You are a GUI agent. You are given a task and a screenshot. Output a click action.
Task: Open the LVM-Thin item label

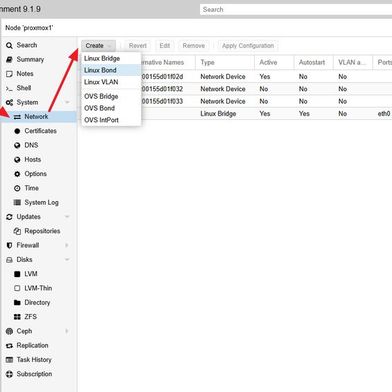pyautogui.click(x=38, y=288)
